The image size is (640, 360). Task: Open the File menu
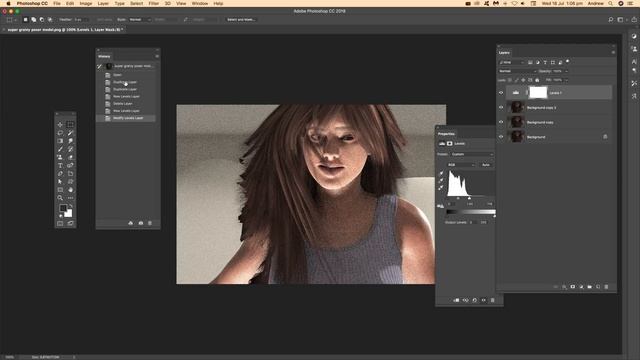click(x=57, y=3)
